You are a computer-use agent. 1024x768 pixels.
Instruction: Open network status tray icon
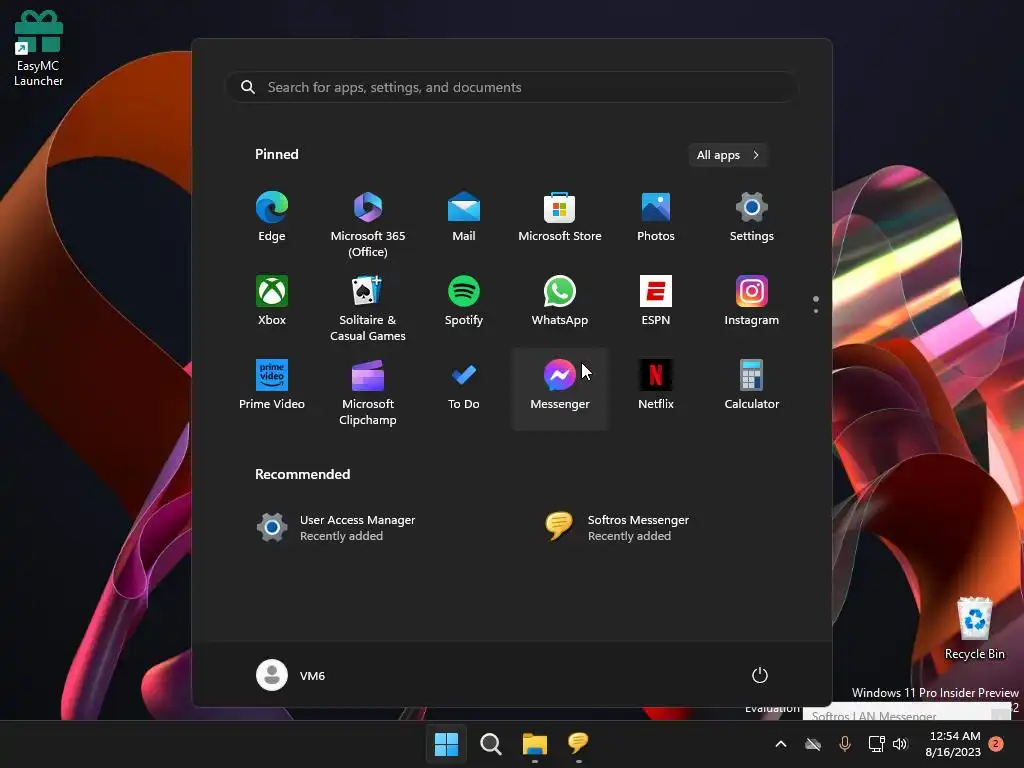tap(876, 744)
